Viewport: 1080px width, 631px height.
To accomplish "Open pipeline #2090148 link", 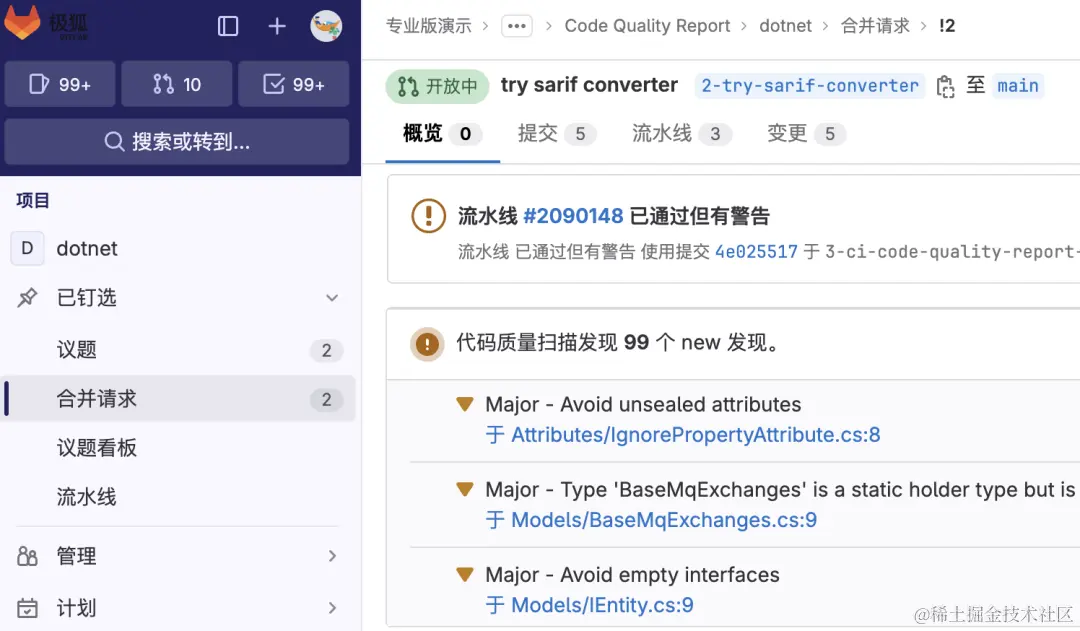I will click(573, 215).
